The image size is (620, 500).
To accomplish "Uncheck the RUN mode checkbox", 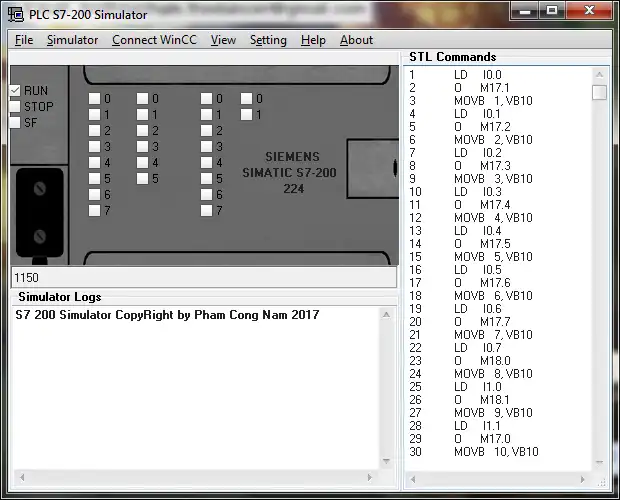I will (x=15, y=91).
